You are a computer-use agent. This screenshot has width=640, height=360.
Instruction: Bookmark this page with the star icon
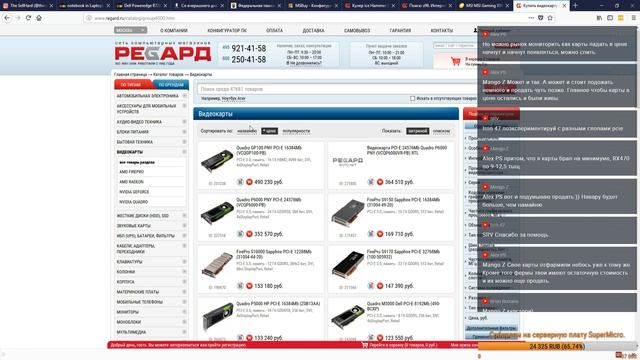click(550, 18)
